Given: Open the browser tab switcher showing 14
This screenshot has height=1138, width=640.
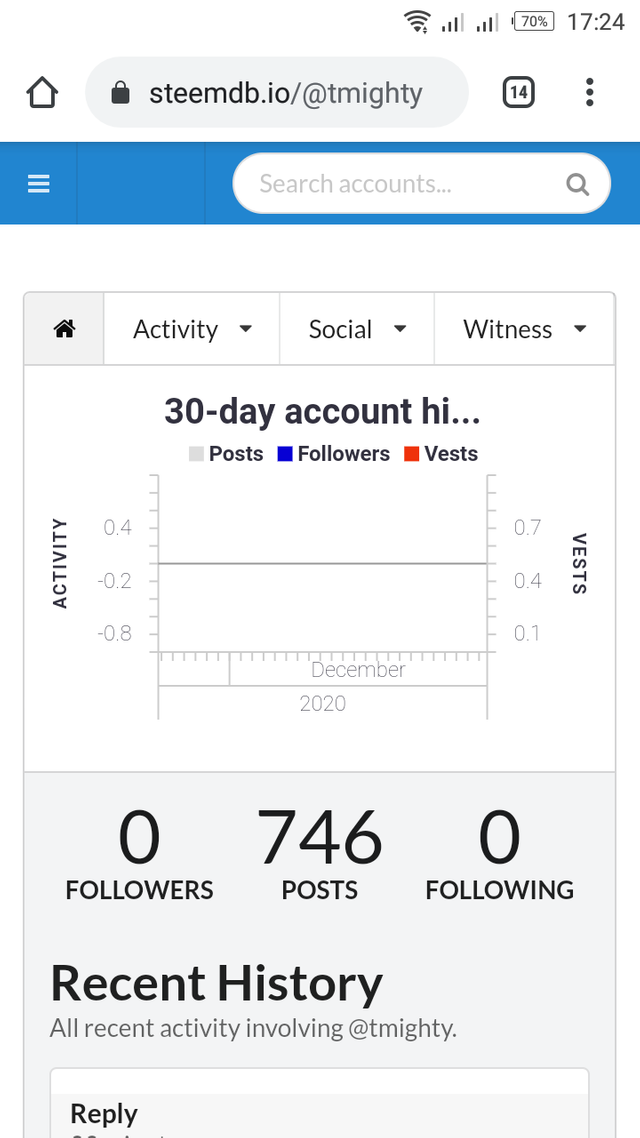Looking at the screenshot, I should click(518, 94).
